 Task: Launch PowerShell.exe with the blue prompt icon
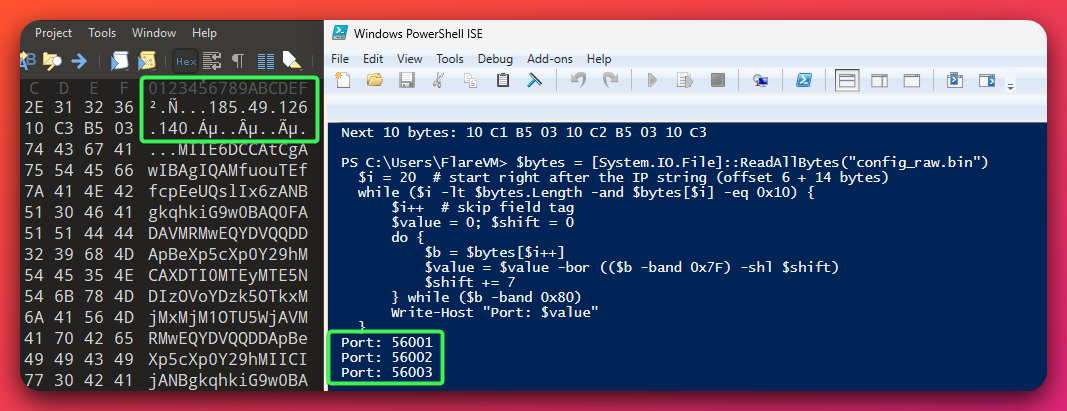(x=804, y=80)
